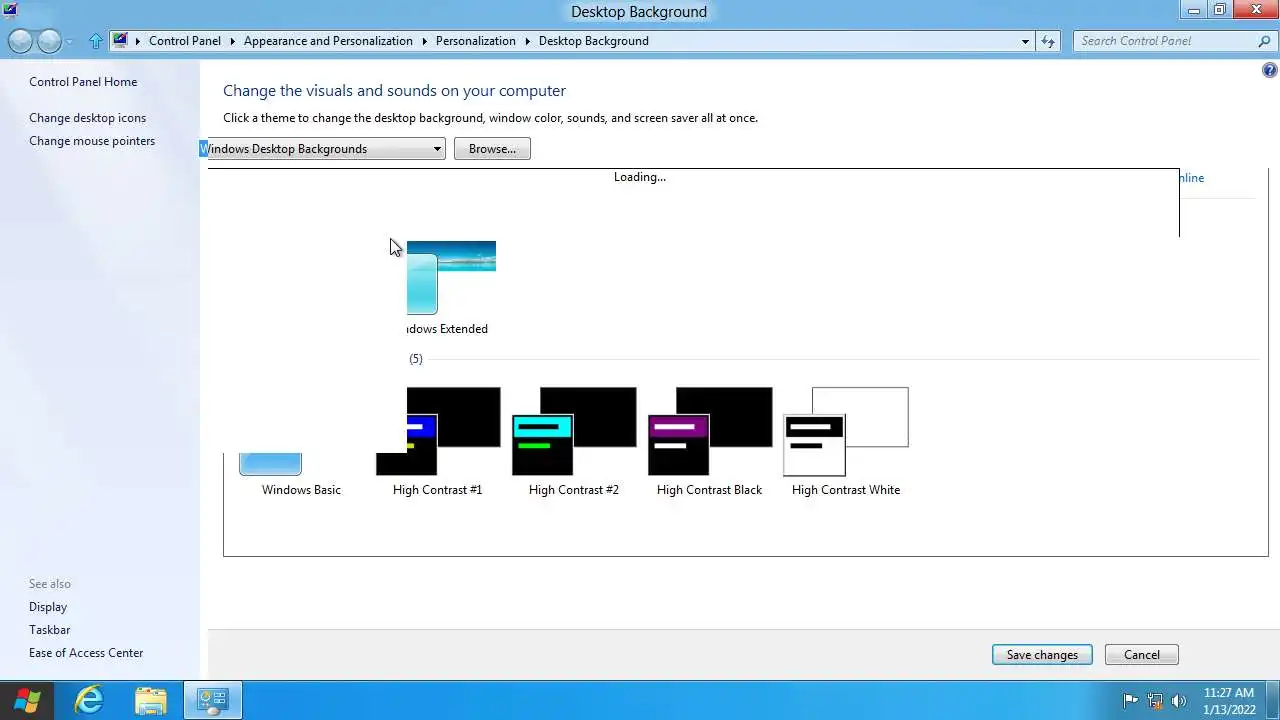The width and height of the screenshot is (1280, 720).
Task: Open the recent locations dropdown arrow
Action: click(69, 42)
